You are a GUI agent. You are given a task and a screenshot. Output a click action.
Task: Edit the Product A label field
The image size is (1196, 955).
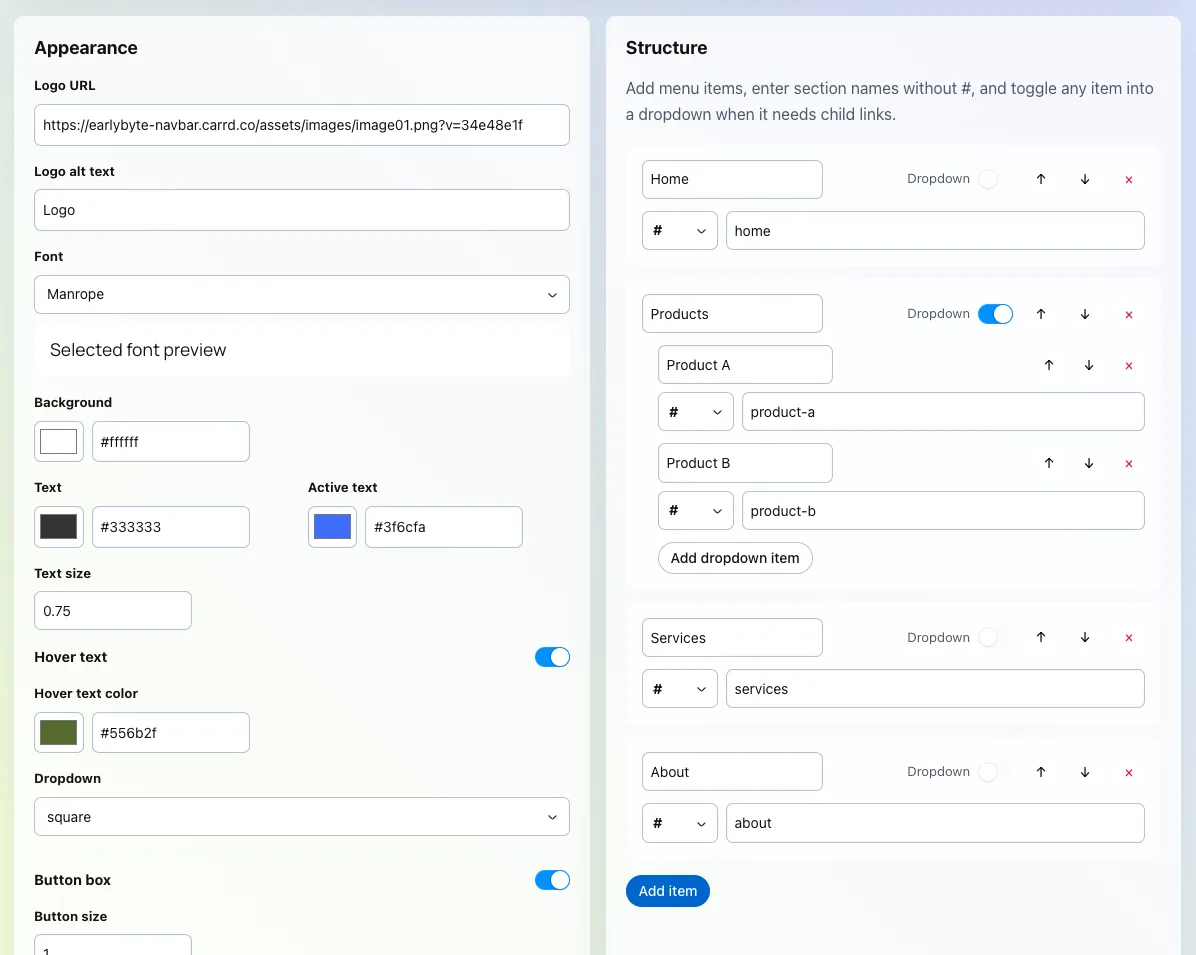pos(745,365)
